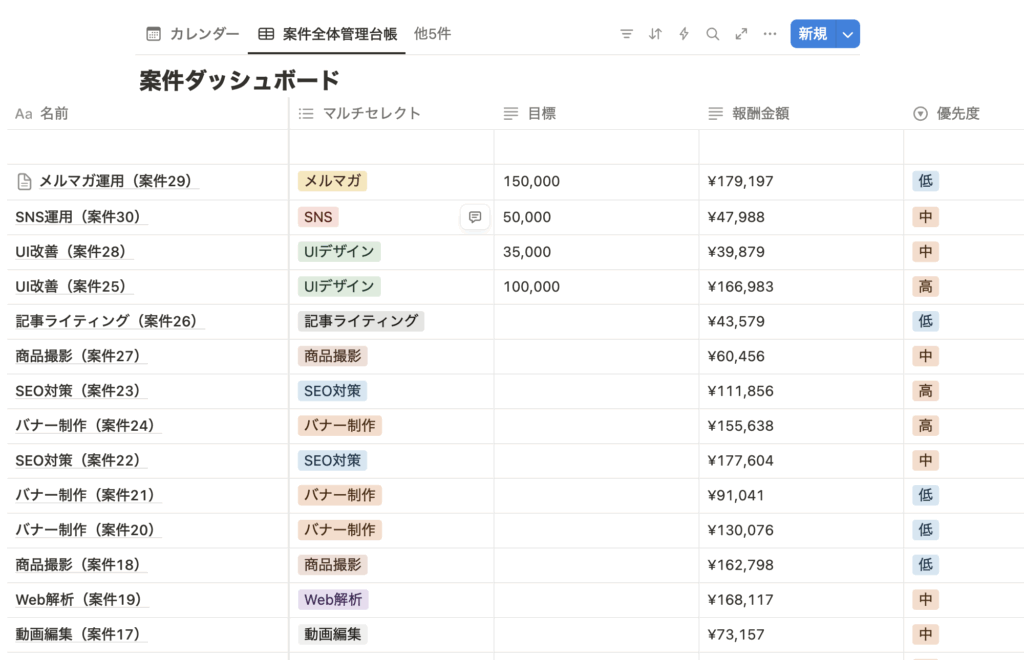Click 高 priority badge for UI改善（案件25）
Image resolution: width=1024 pixels, height=660 pixels.
click(x=925, y=287)
